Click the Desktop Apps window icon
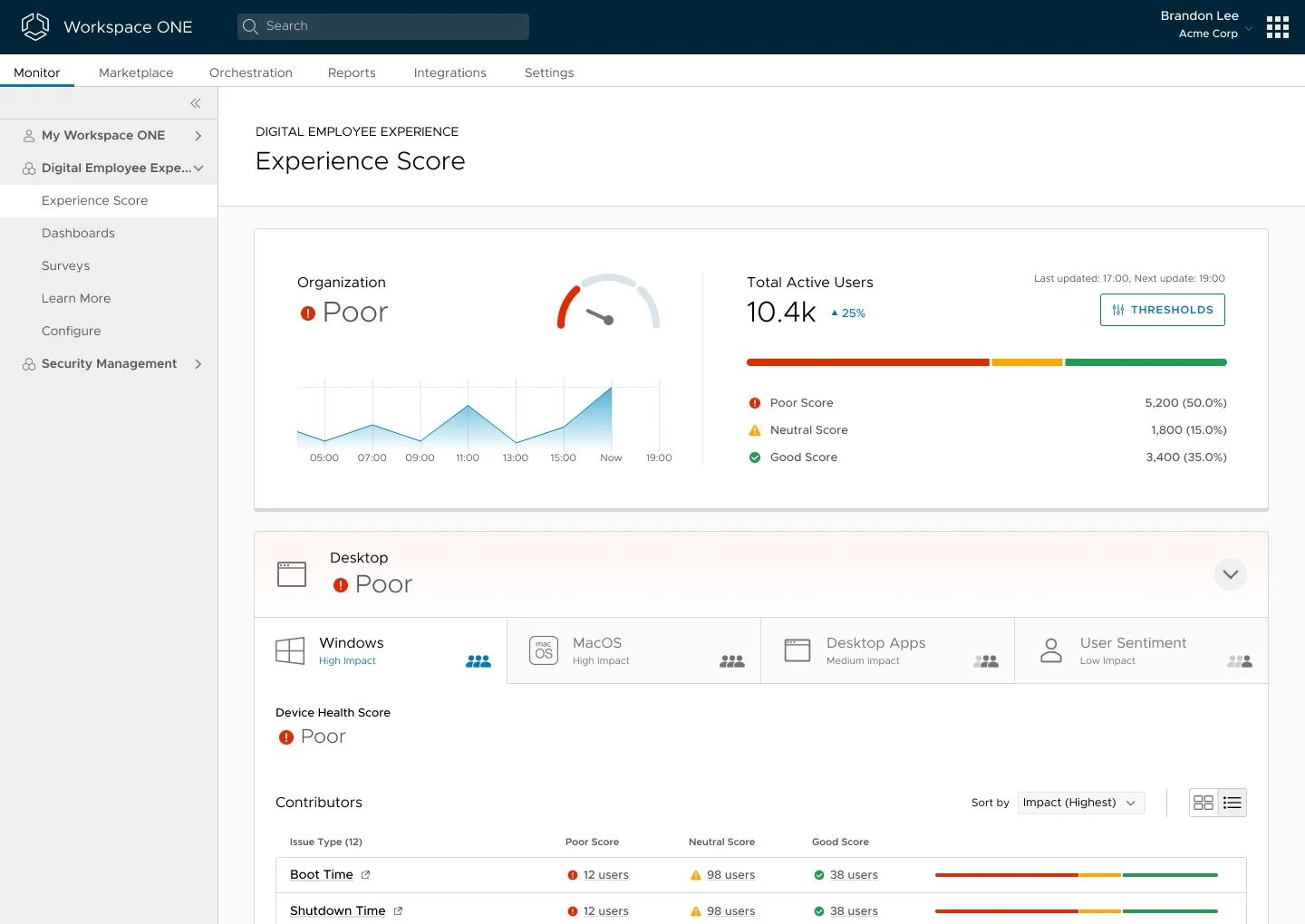The image size is (1305, 924). coord(797,650)
